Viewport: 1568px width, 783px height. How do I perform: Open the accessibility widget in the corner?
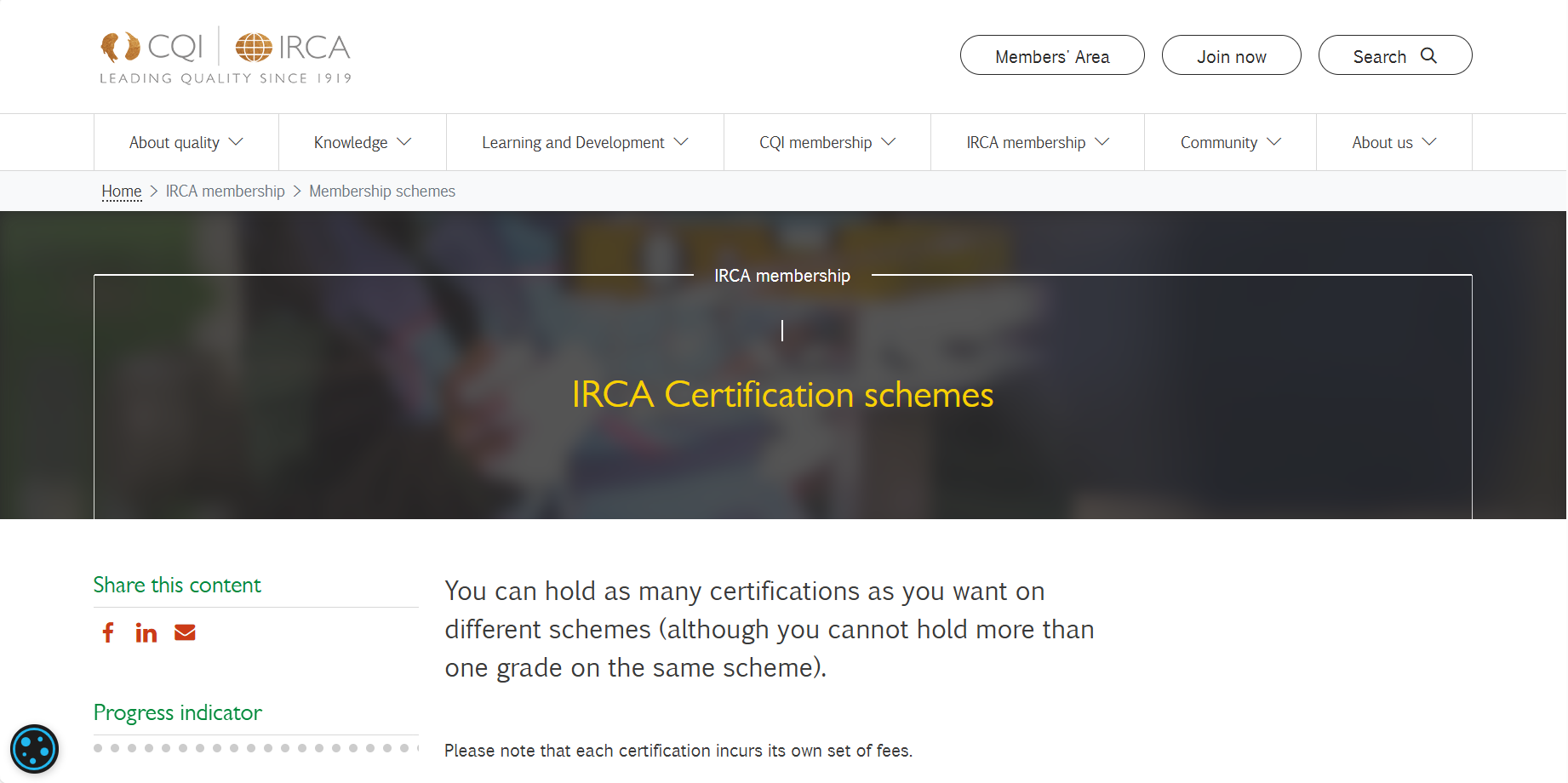pyautogui.click(x=34, y=749)
